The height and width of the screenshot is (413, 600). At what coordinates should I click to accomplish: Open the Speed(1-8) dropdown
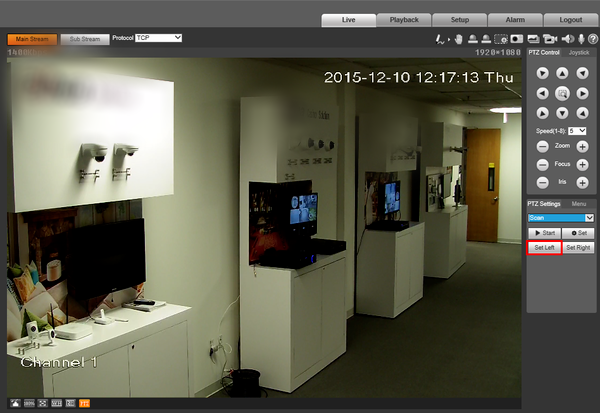577,131
